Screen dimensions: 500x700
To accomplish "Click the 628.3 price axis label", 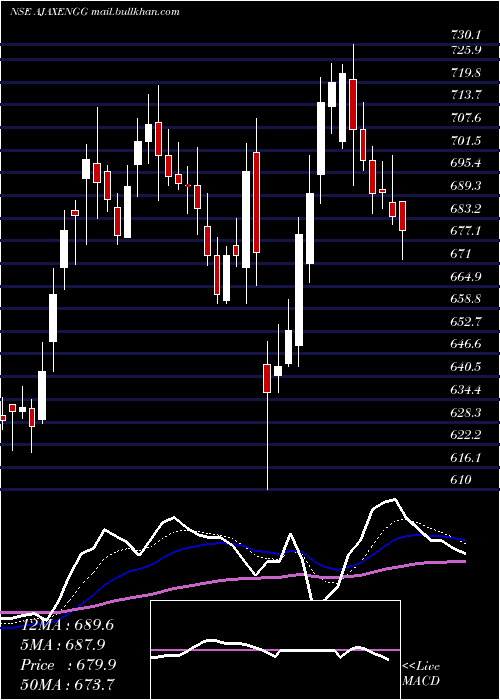I will [x=466, y=412].
